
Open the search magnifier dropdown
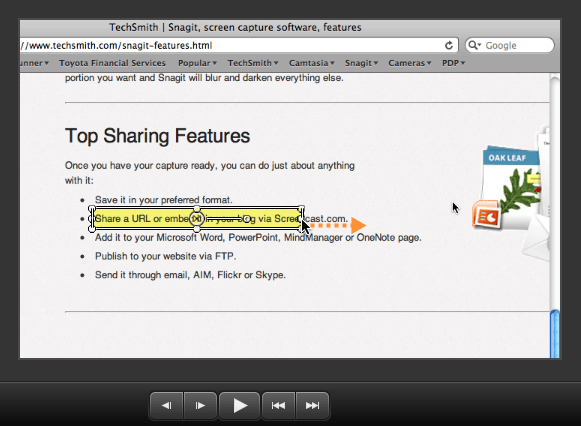pyautogui.click(x=474, y=45)
